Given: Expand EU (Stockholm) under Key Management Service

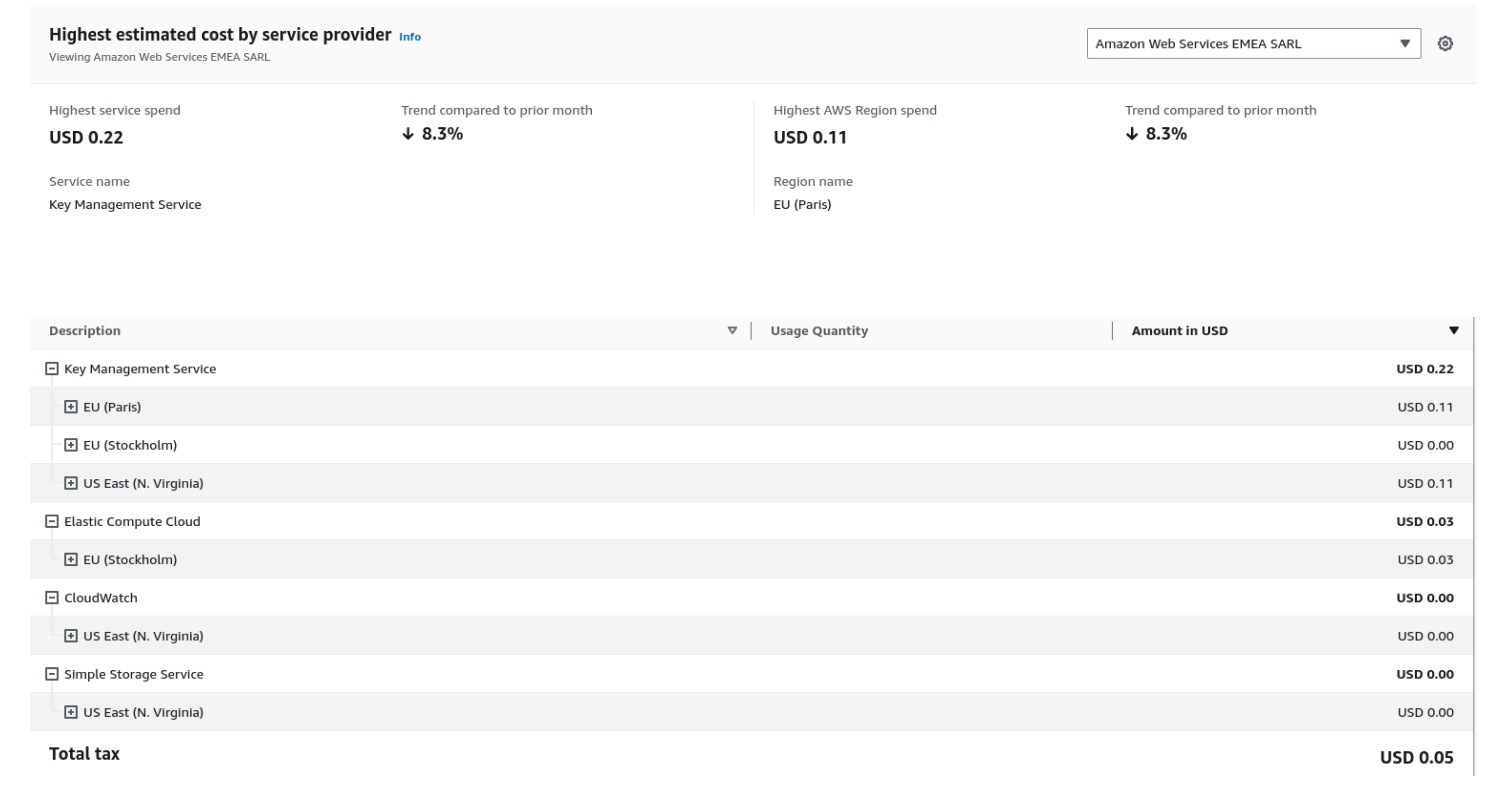Looking at the screenshot, I should pyautogui.click(x=71, y=445).
